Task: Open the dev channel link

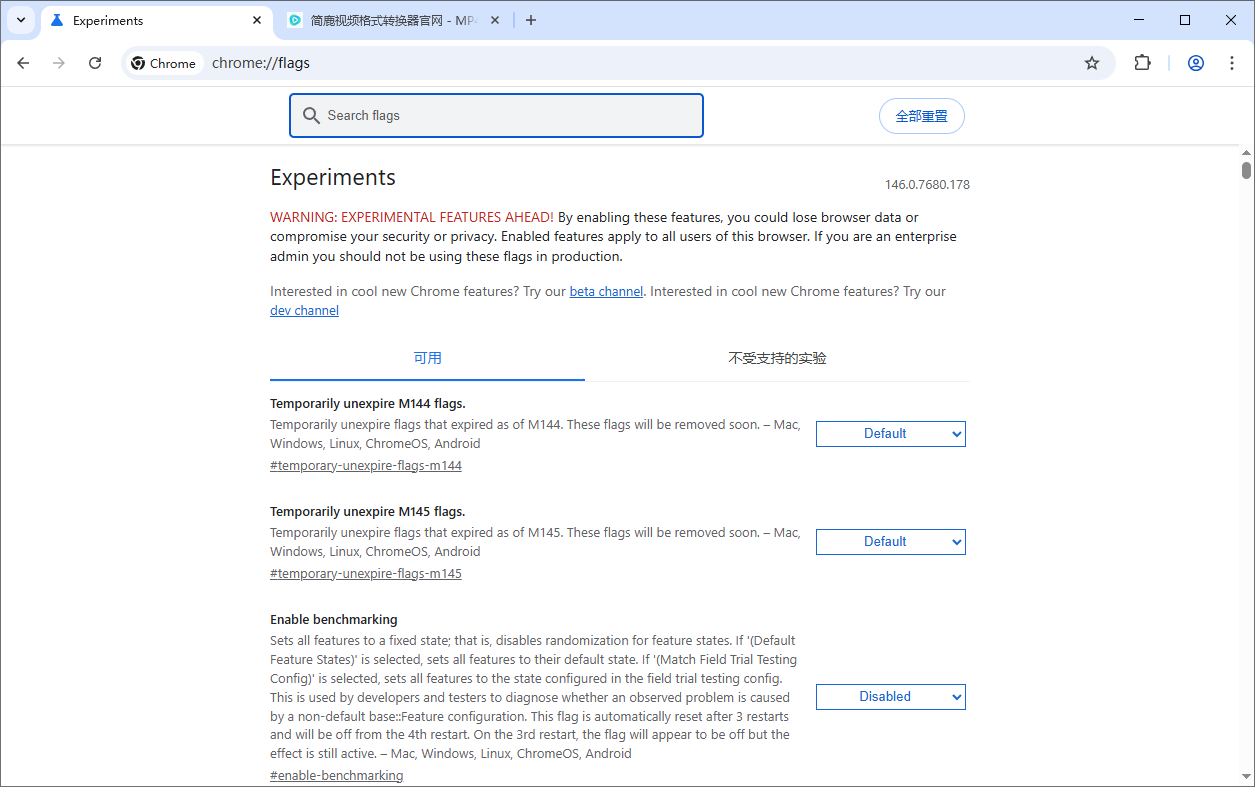Action: pyautogui.click(x=304, y=311)
